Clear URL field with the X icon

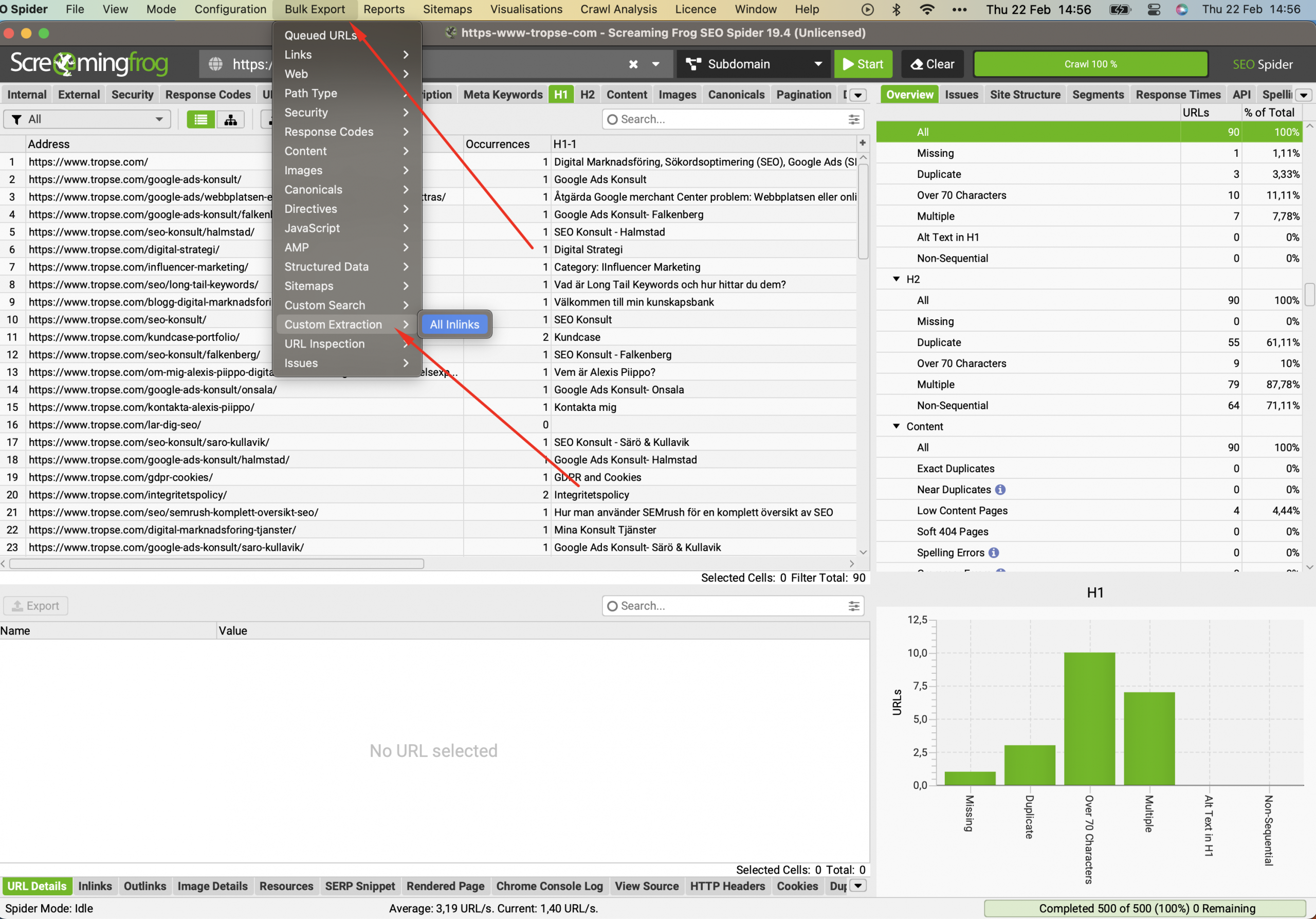(x=633, y=64)
